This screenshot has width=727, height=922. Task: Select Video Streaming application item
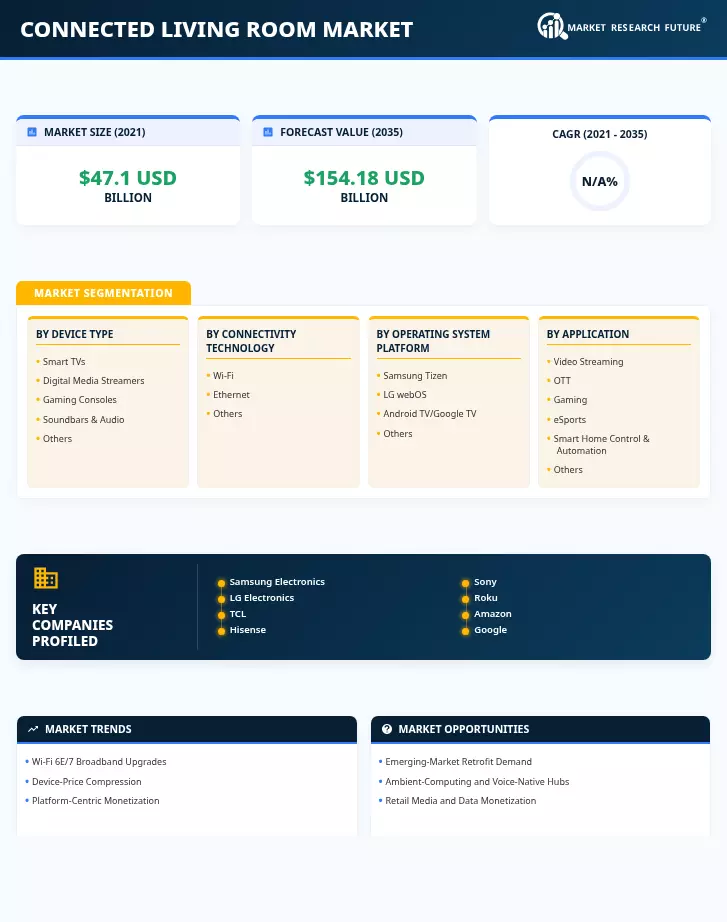click(x=588, y=362)
